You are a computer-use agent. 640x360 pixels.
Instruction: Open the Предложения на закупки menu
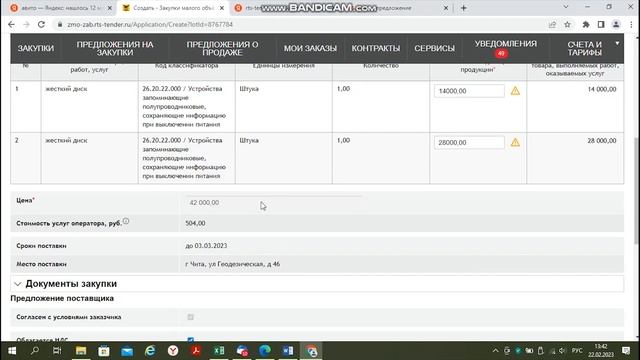(x=115, y=48)
